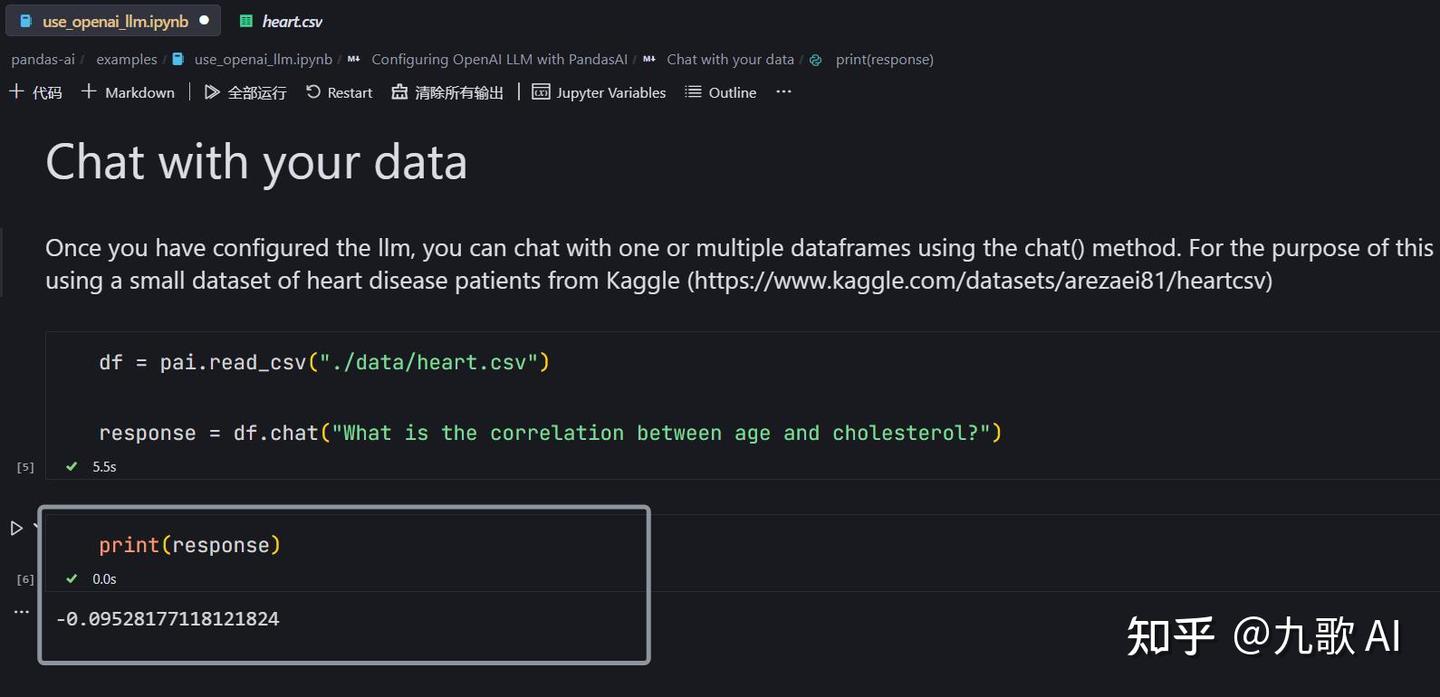This screenshot has width=1440, height=697.
Task: Insert a new Markdown cell
Action: (x=128, y=91)
